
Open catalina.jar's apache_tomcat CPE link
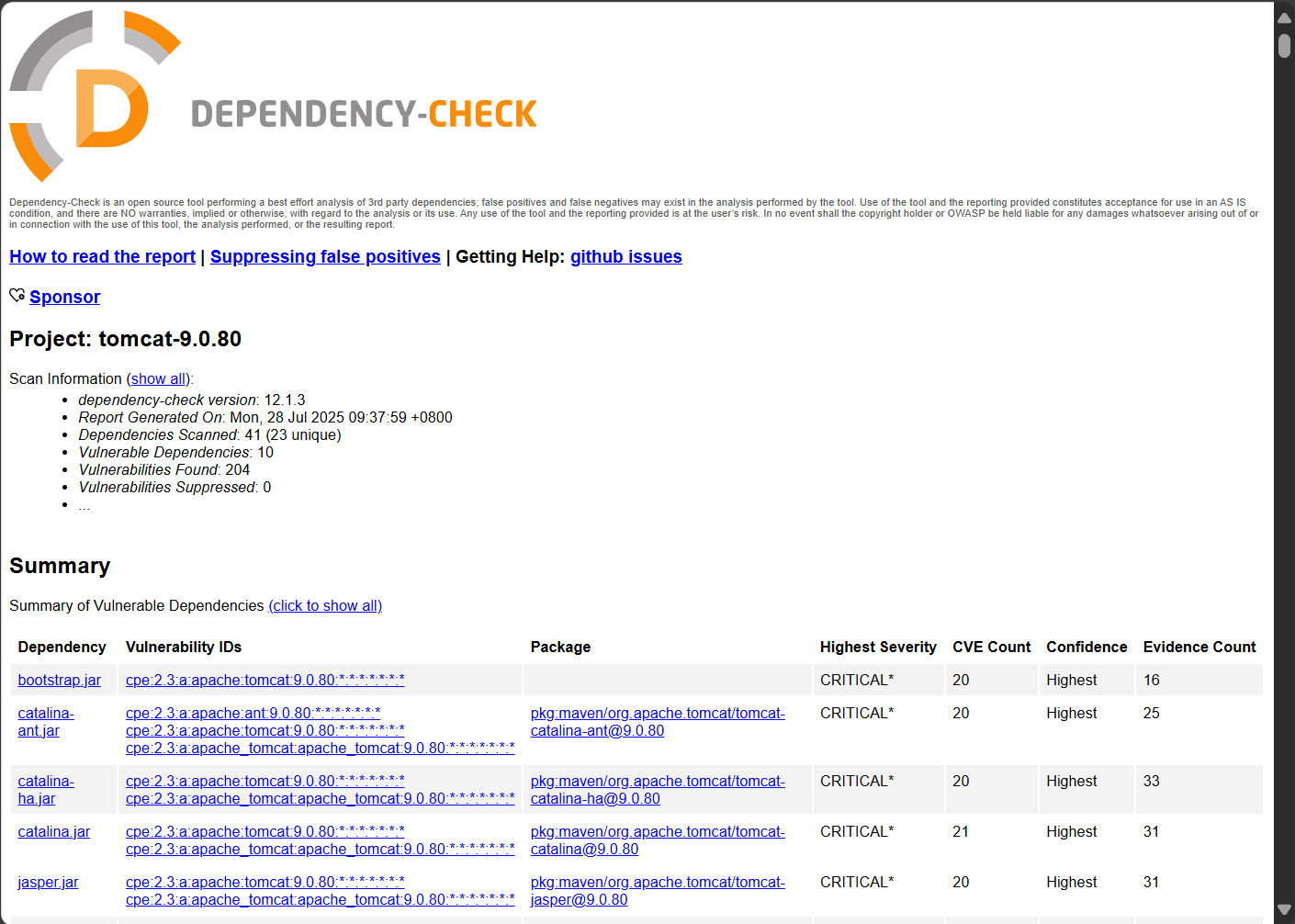click(x=321, y=849)
